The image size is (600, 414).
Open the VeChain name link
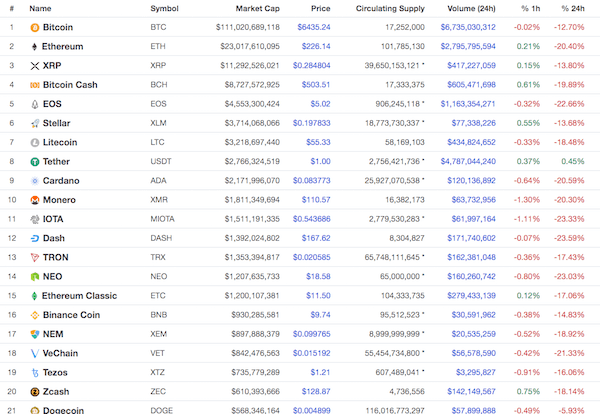pos(60,353)
